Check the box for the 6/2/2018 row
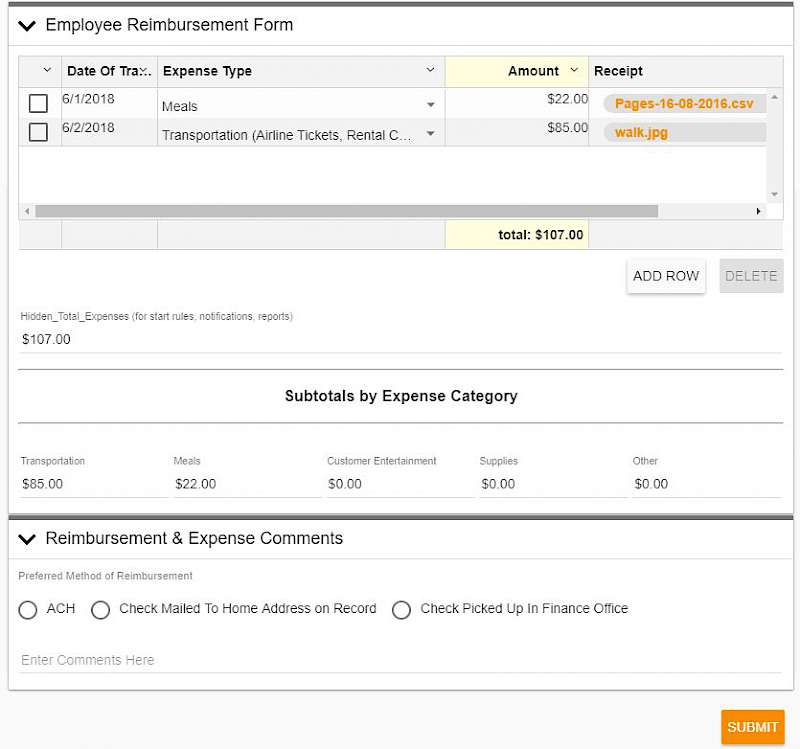The width and height of the screenshot is (800, 749). pyautogui.click(x=38, y=132)
